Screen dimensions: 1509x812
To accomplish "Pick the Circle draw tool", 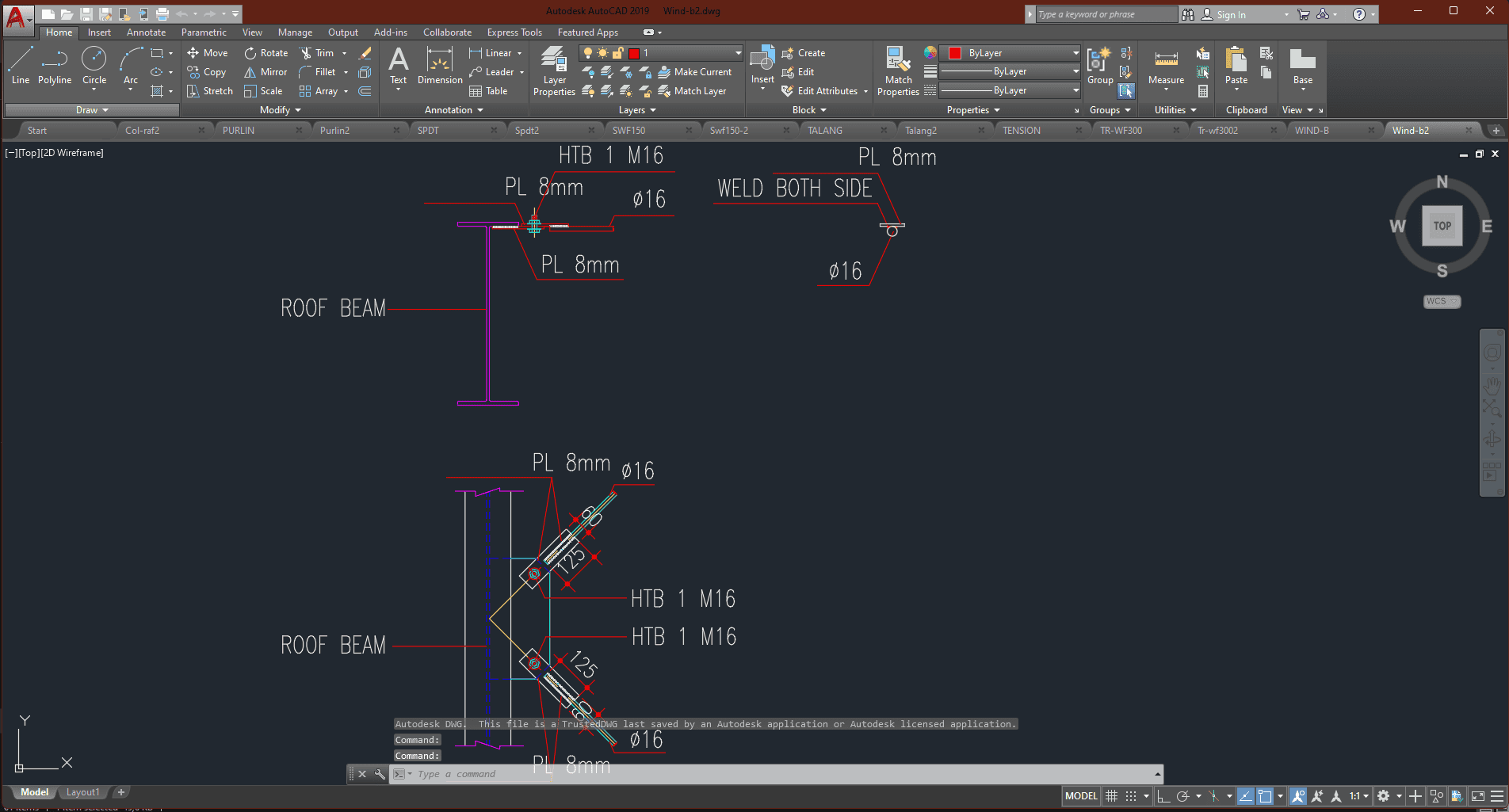I will (x=94, y=65).
